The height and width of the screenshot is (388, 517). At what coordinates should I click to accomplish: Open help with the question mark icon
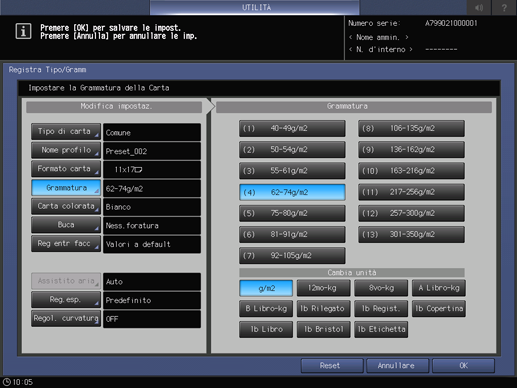(504, 7)
